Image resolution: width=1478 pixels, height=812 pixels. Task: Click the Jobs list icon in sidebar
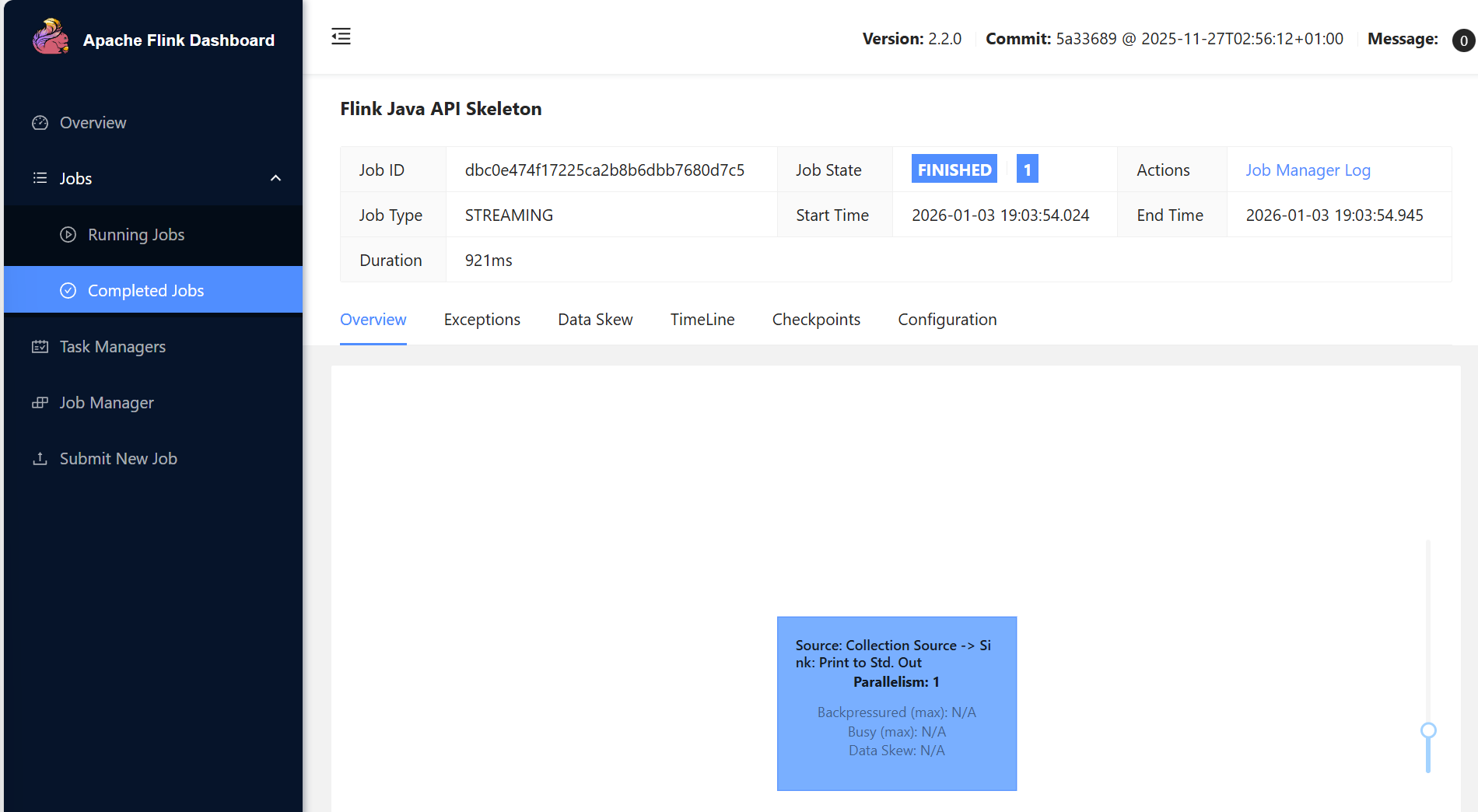[40, 178]
